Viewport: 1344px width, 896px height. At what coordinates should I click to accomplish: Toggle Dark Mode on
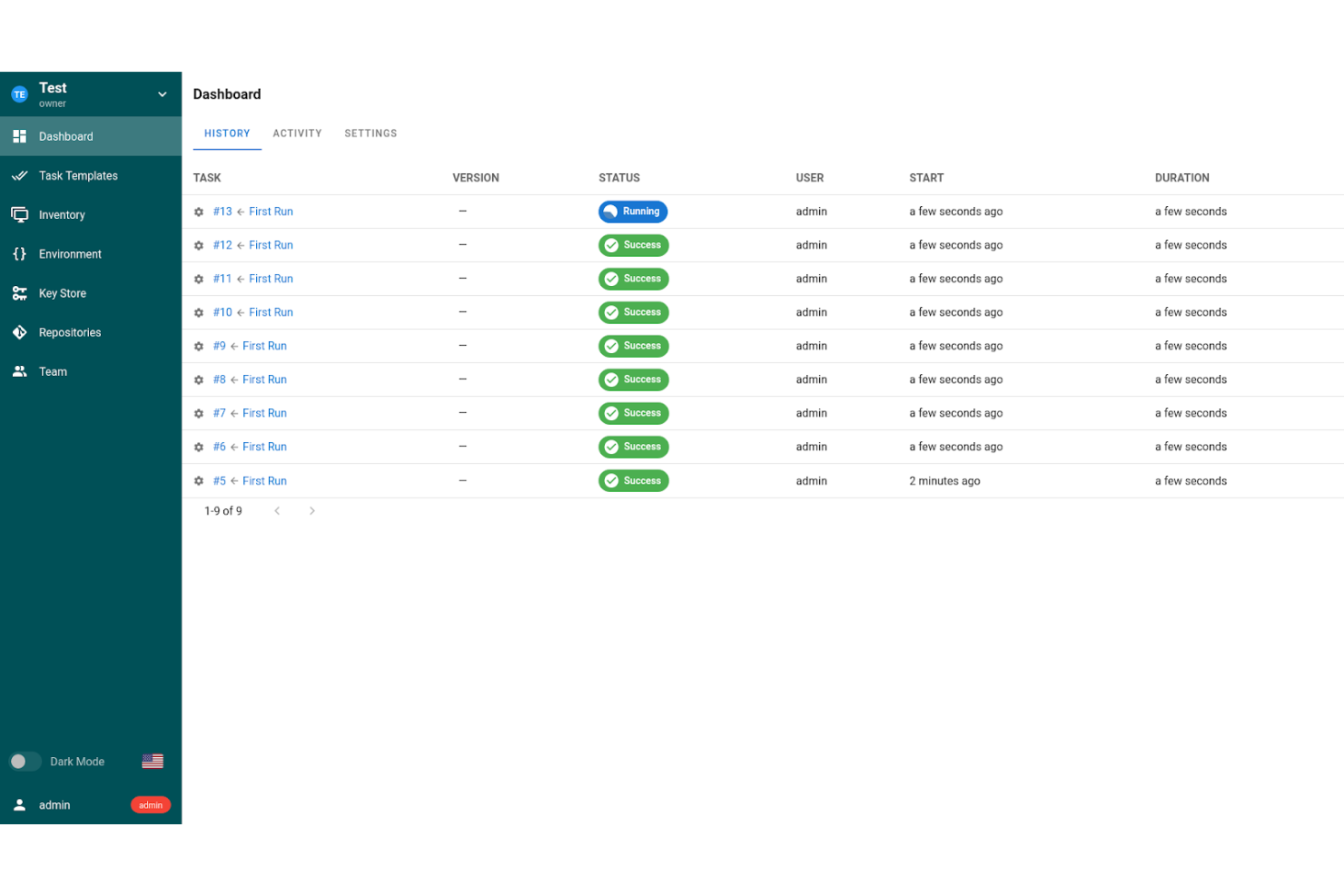(25, 761)
